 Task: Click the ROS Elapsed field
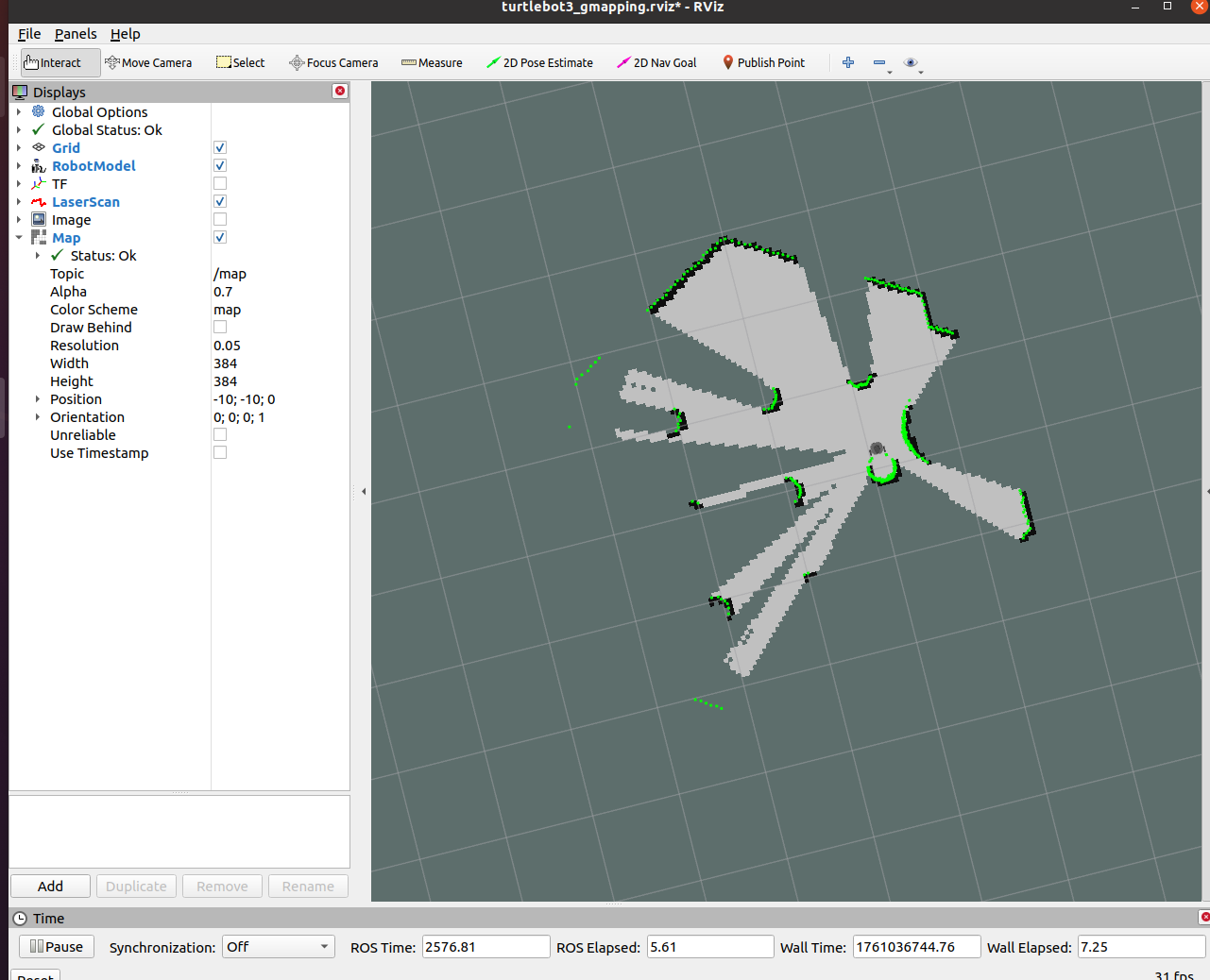710,947
